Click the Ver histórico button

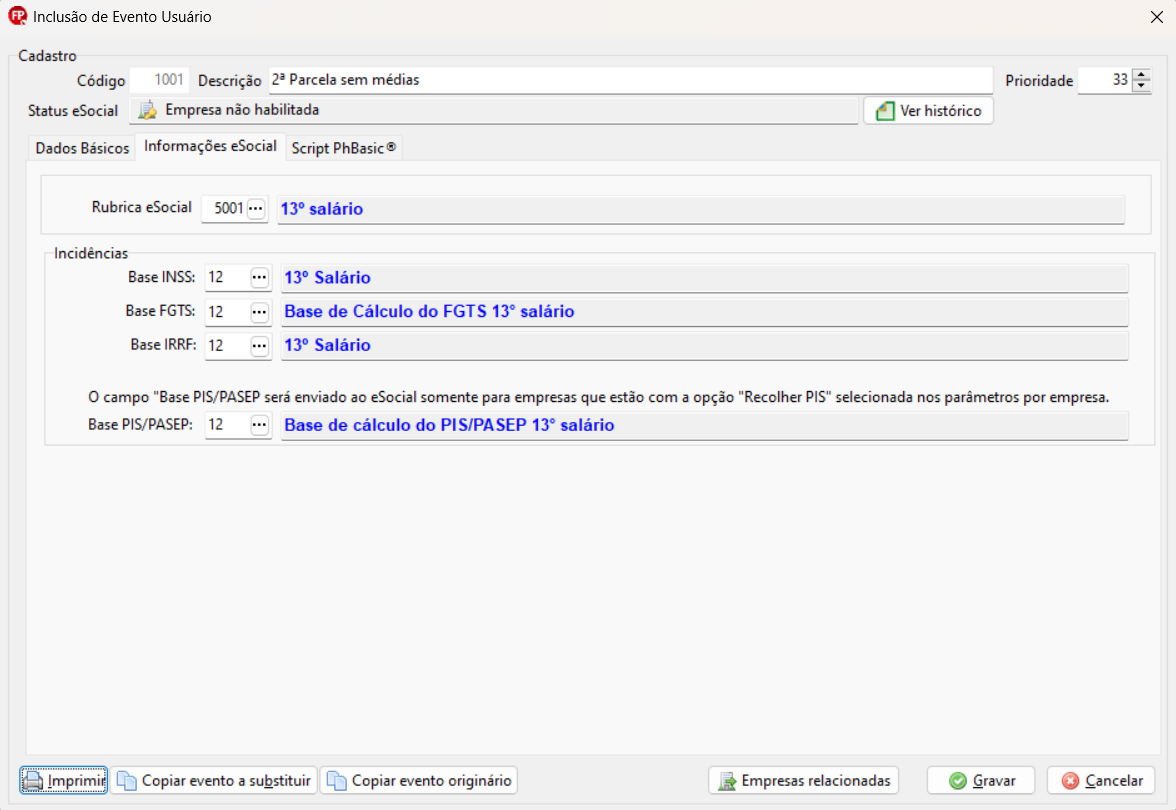point(928,111)
